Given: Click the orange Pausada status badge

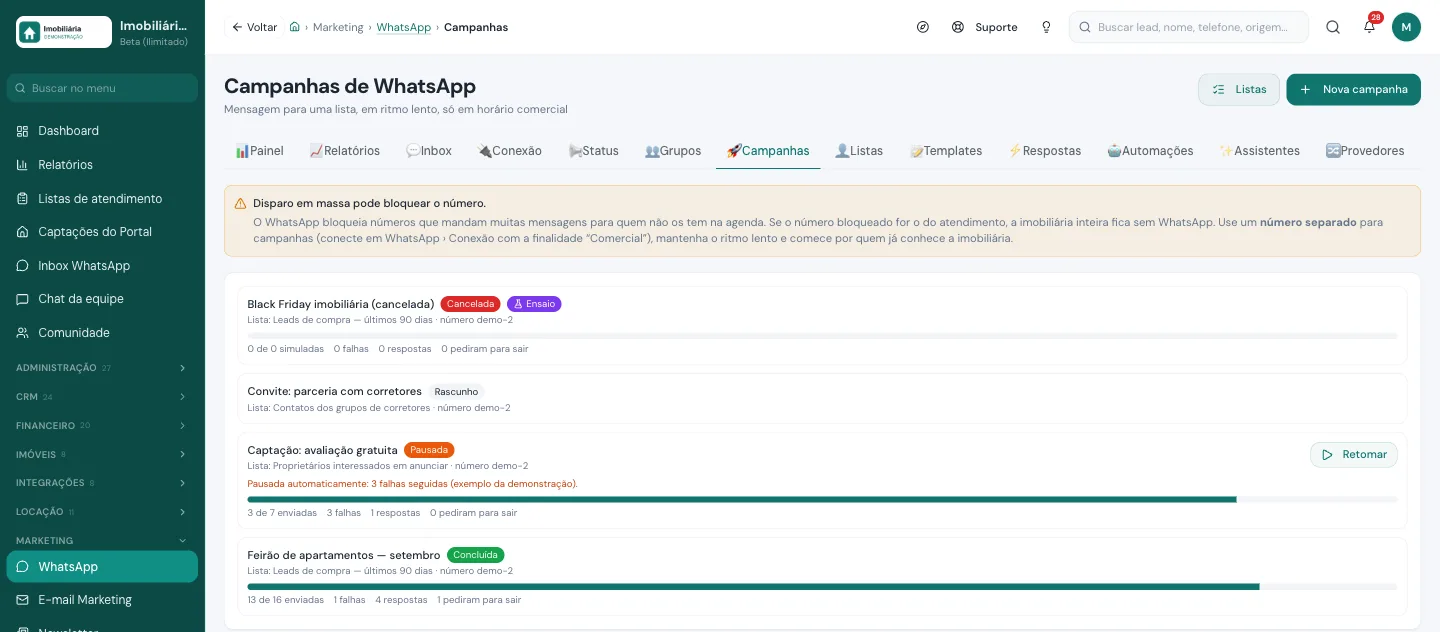Looking at the screenshot, I should [x=429, y=450].
